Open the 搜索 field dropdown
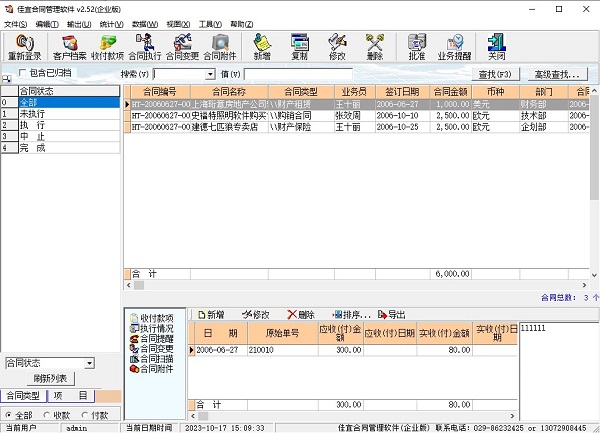Screen dimensions: 600x433 [210, 74]
